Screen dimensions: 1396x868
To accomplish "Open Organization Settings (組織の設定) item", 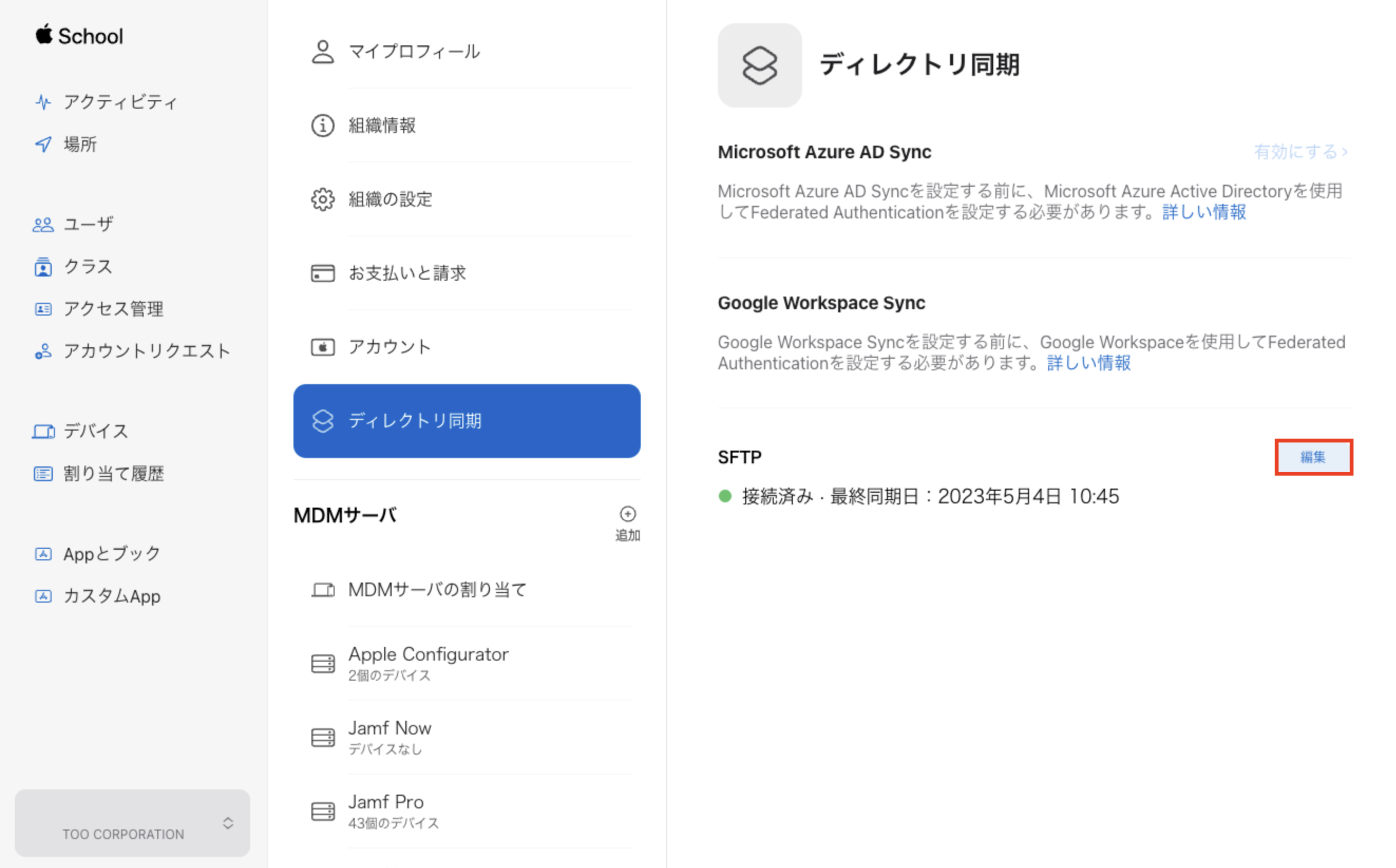I will (x=391, y=199).
